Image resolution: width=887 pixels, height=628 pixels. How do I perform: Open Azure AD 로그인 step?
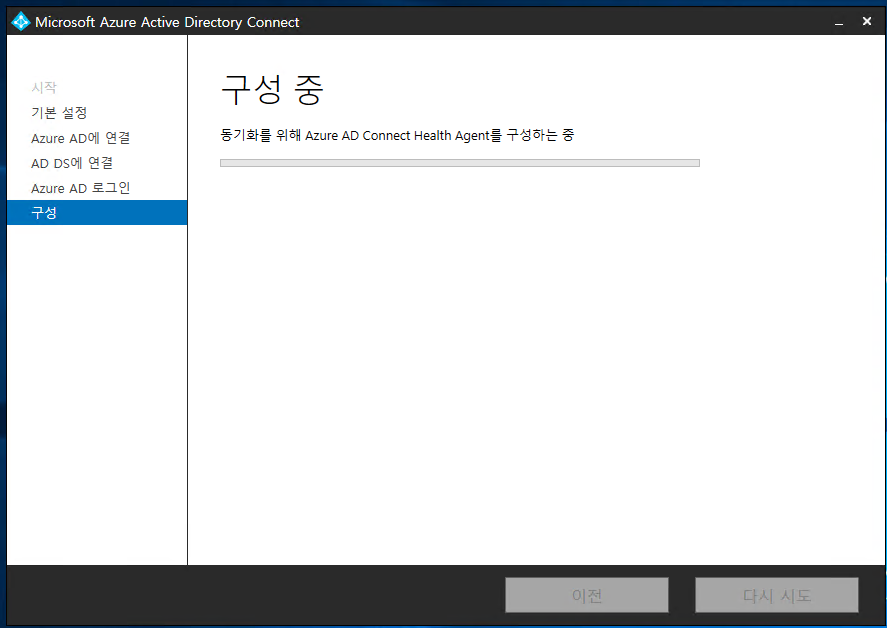(81, 188)
